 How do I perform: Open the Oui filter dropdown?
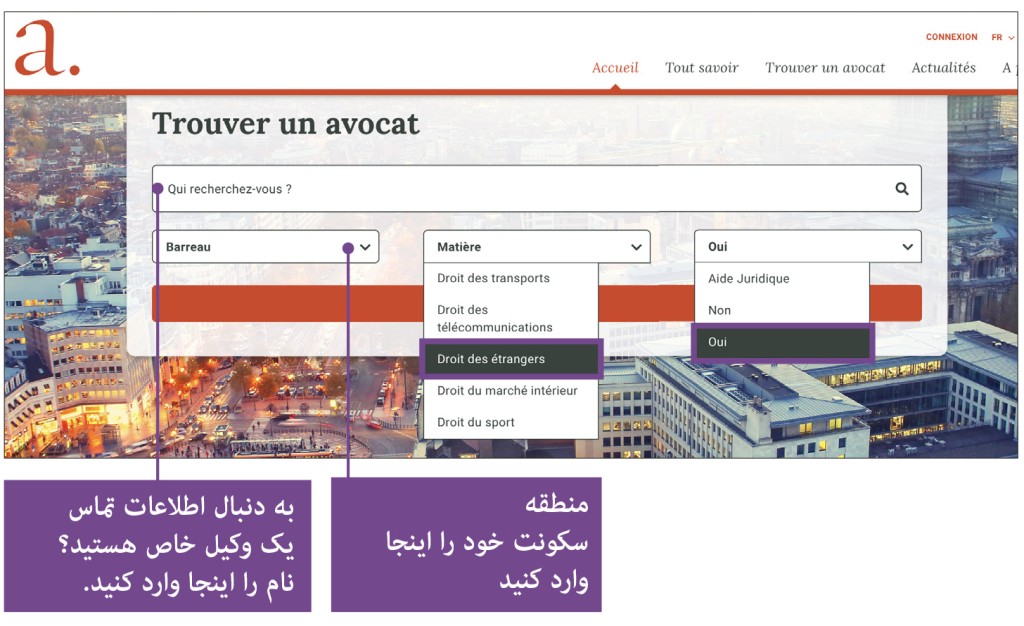[807, 245]
